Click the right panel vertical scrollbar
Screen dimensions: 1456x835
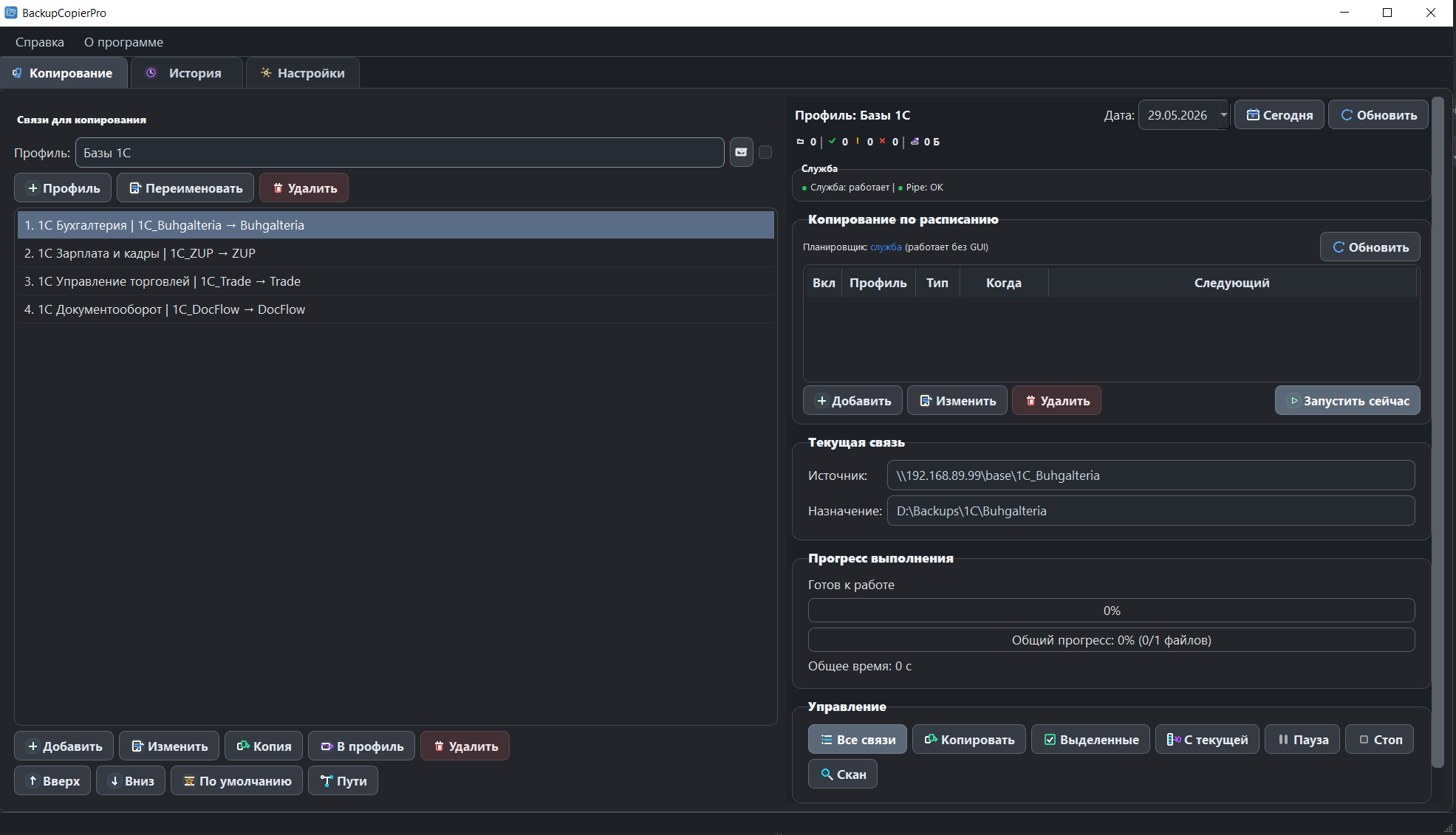click(x=1438, y=432)
